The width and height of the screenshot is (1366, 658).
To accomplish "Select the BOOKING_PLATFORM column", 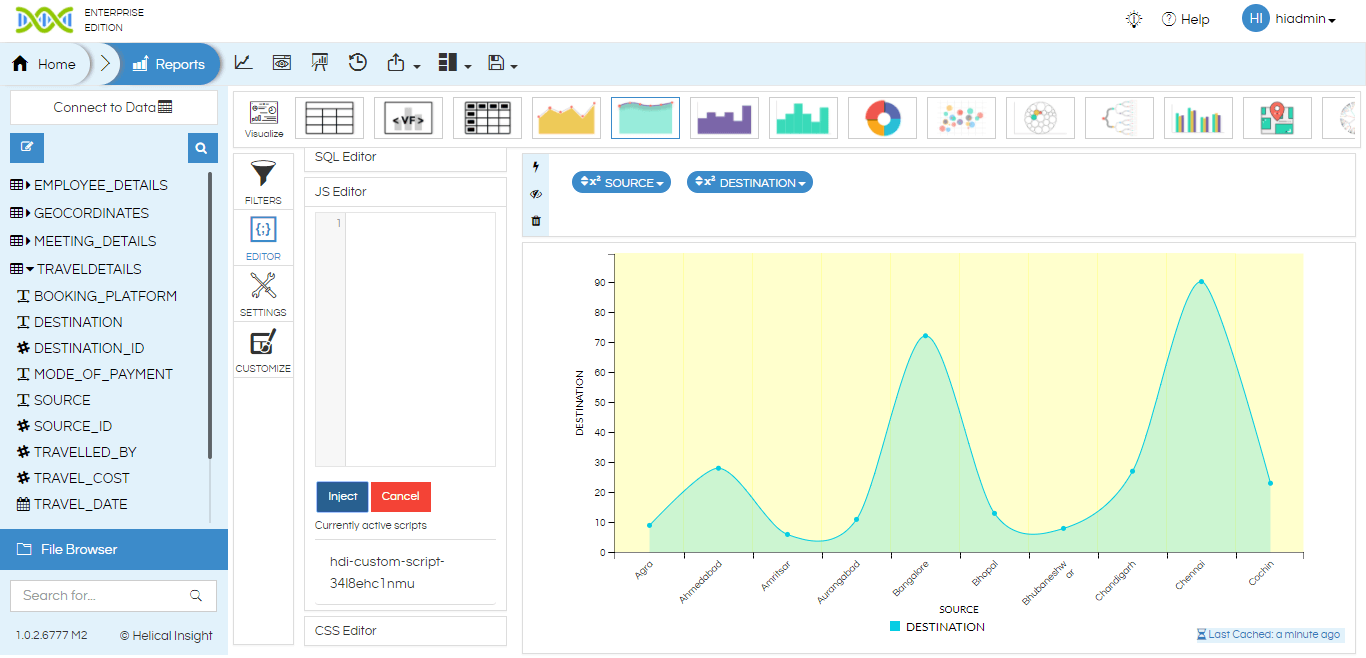I will point(97,296).
